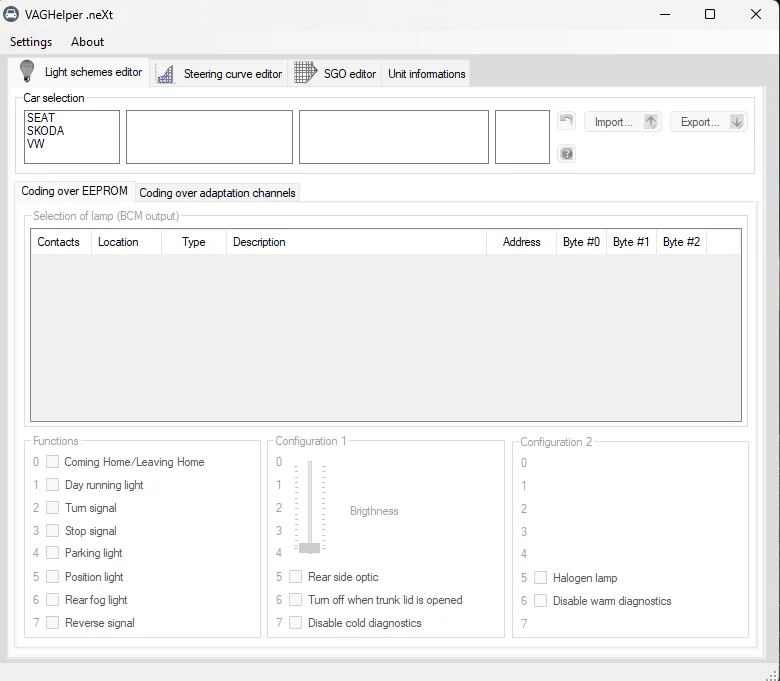The height and width of the screenshot is (681, 780).
Task: Click the up arrow icon on Import button
Action: pyautogui.click(x=651, y=122)
